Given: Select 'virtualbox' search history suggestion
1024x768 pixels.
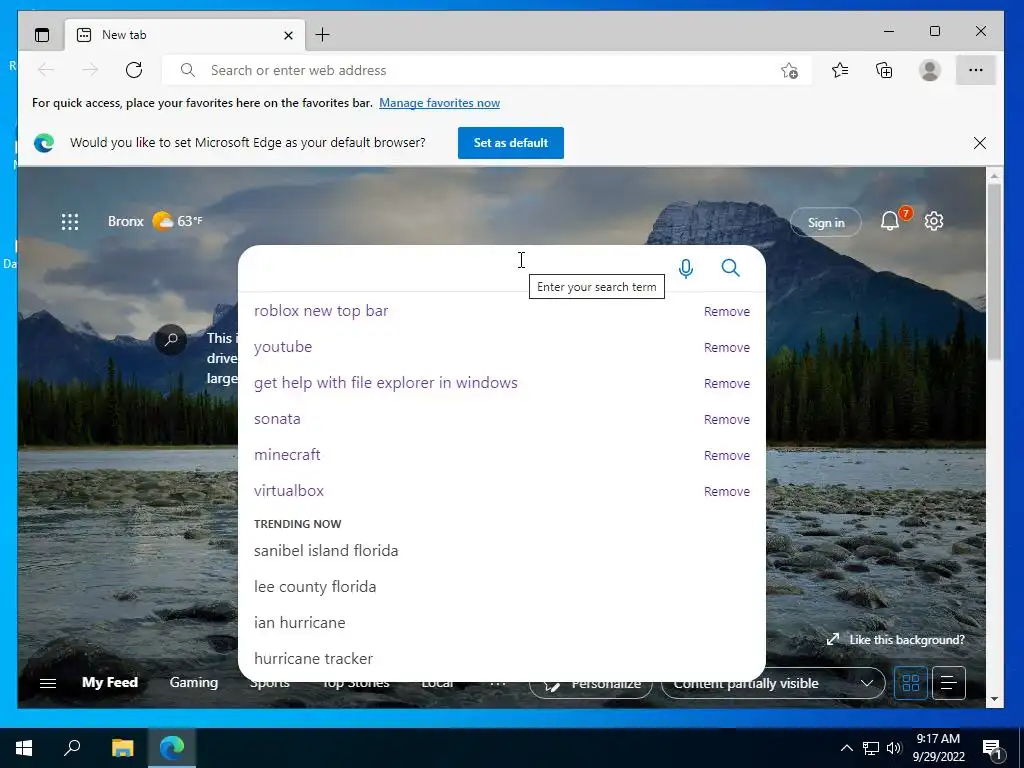Looking at the screenshot, I should (289, 490).
